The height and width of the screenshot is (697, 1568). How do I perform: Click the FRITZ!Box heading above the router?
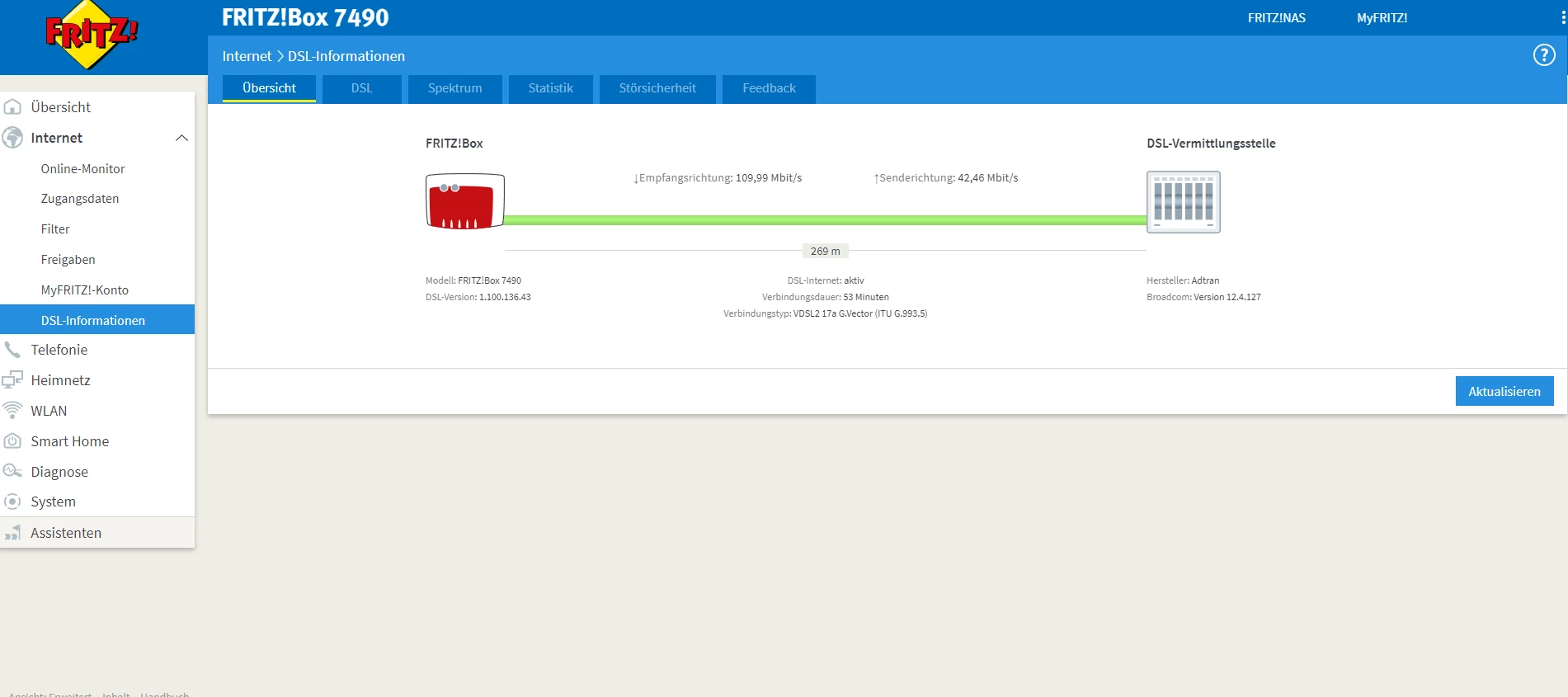pyautogui.click(x=454, y=144)
